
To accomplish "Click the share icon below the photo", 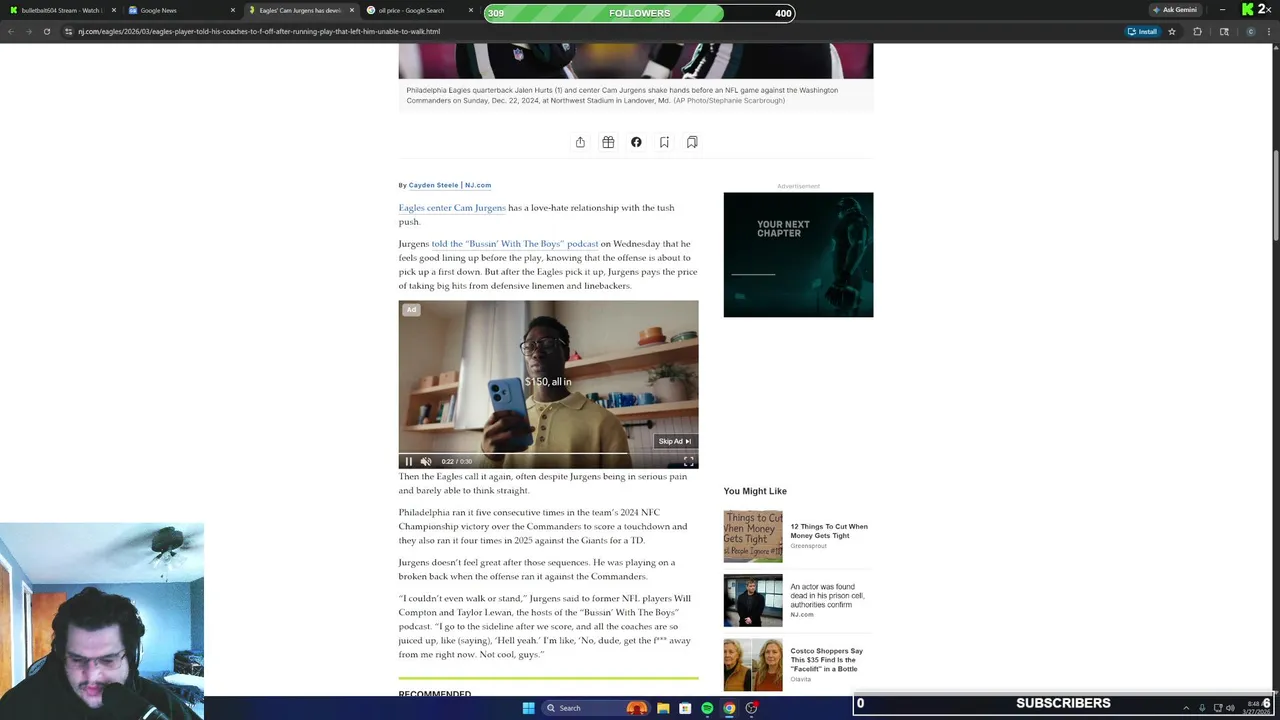I will pos(580,142).
